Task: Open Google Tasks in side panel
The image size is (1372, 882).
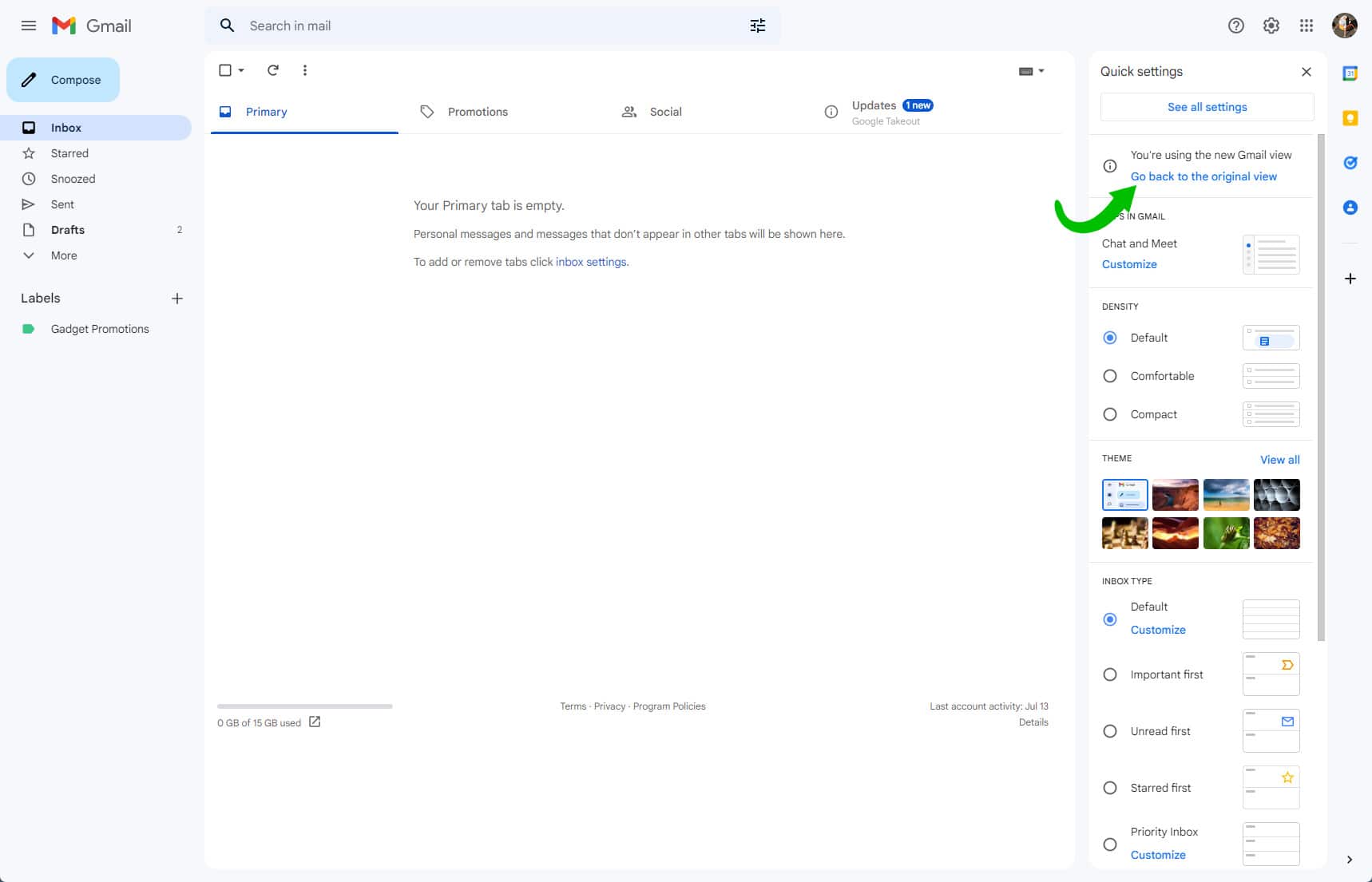Action: (1350, 163)
